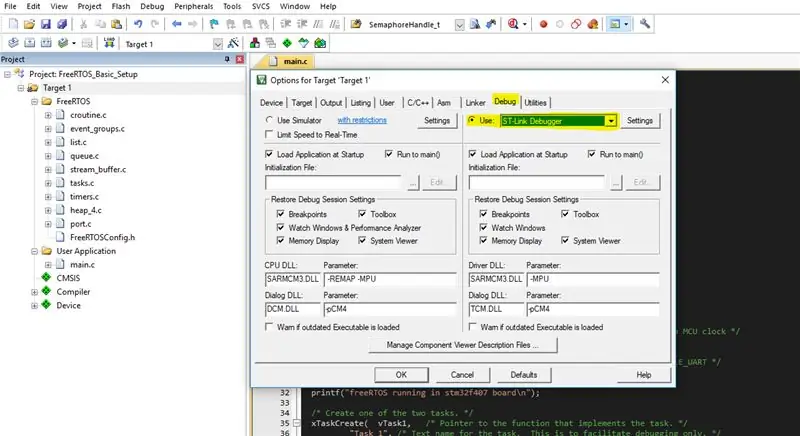Open ST-Link Debugger Settings button
The height and width of the screenshot is (436, 800).
[x=640, y=121]
